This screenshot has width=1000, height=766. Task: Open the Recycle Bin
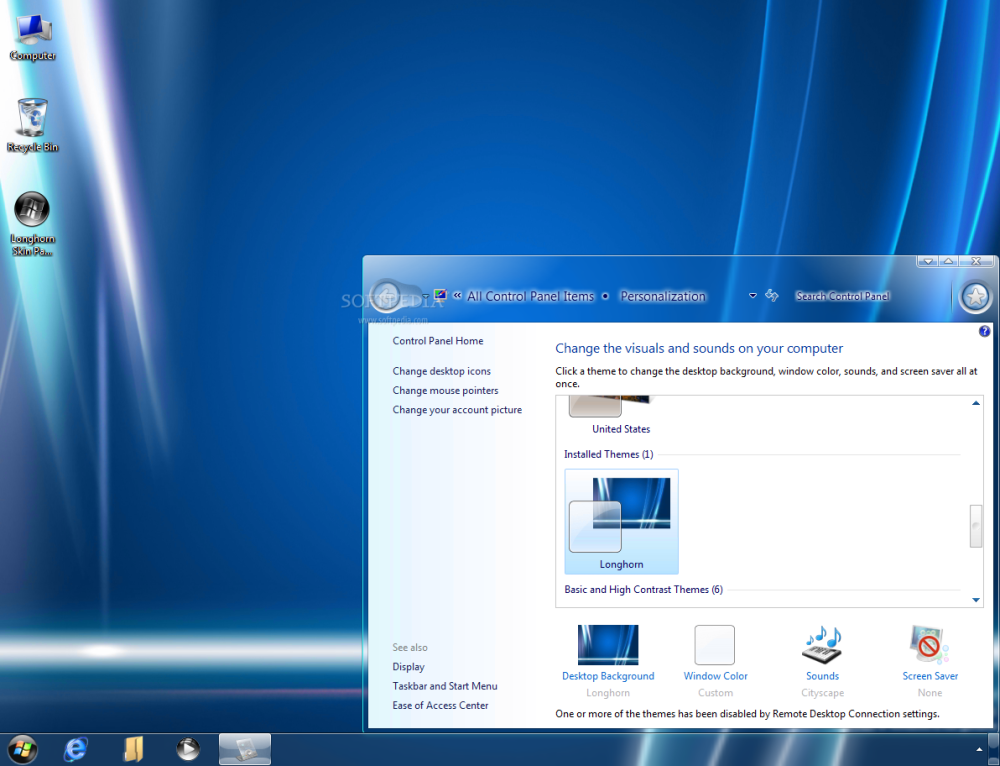[x=31, y=115]
